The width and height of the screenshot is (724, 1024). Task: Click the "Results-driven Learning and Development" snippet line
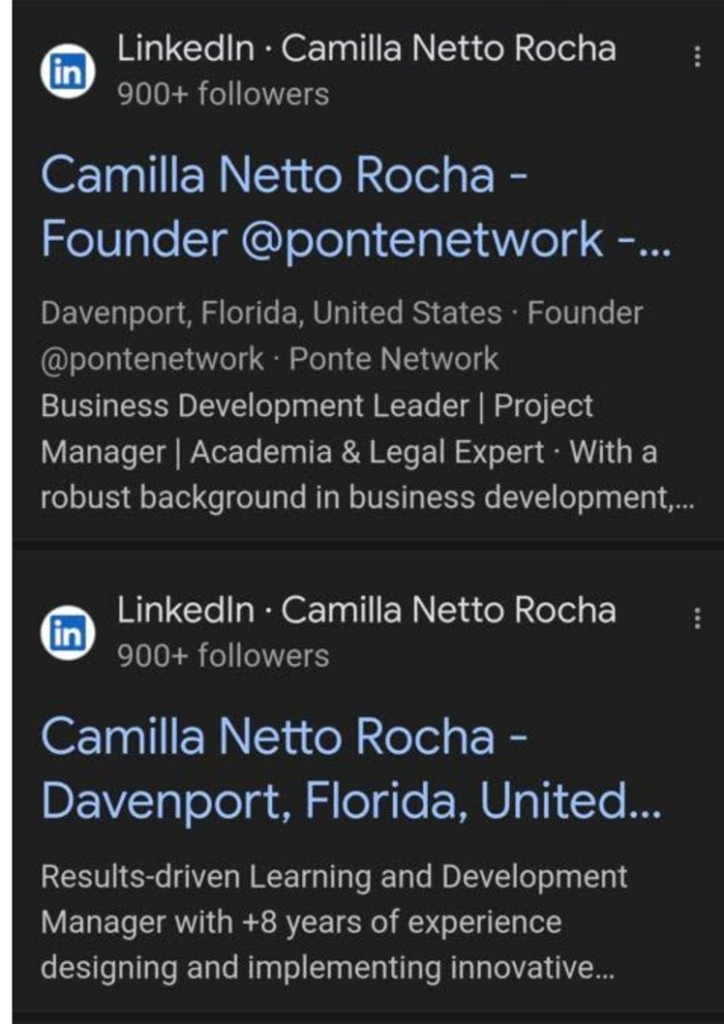tap(334, 877)
